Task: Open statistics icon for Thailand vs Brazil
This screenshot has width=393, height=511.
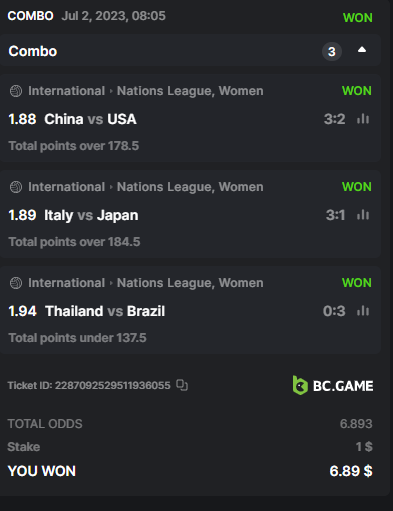Action: click(x=363, y=311)
